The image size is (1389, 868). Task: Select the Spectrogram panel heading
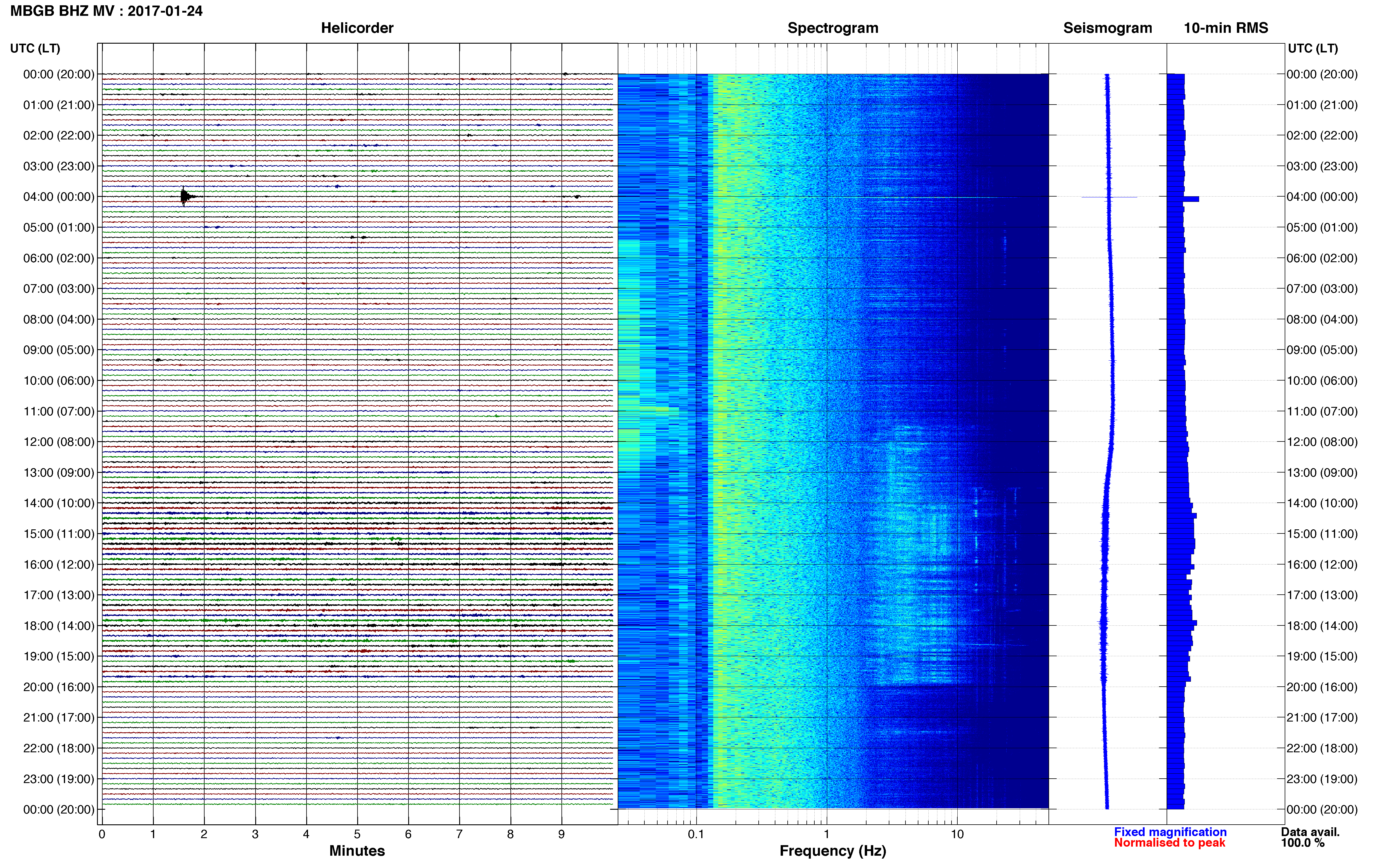click(x=833, y=28)
